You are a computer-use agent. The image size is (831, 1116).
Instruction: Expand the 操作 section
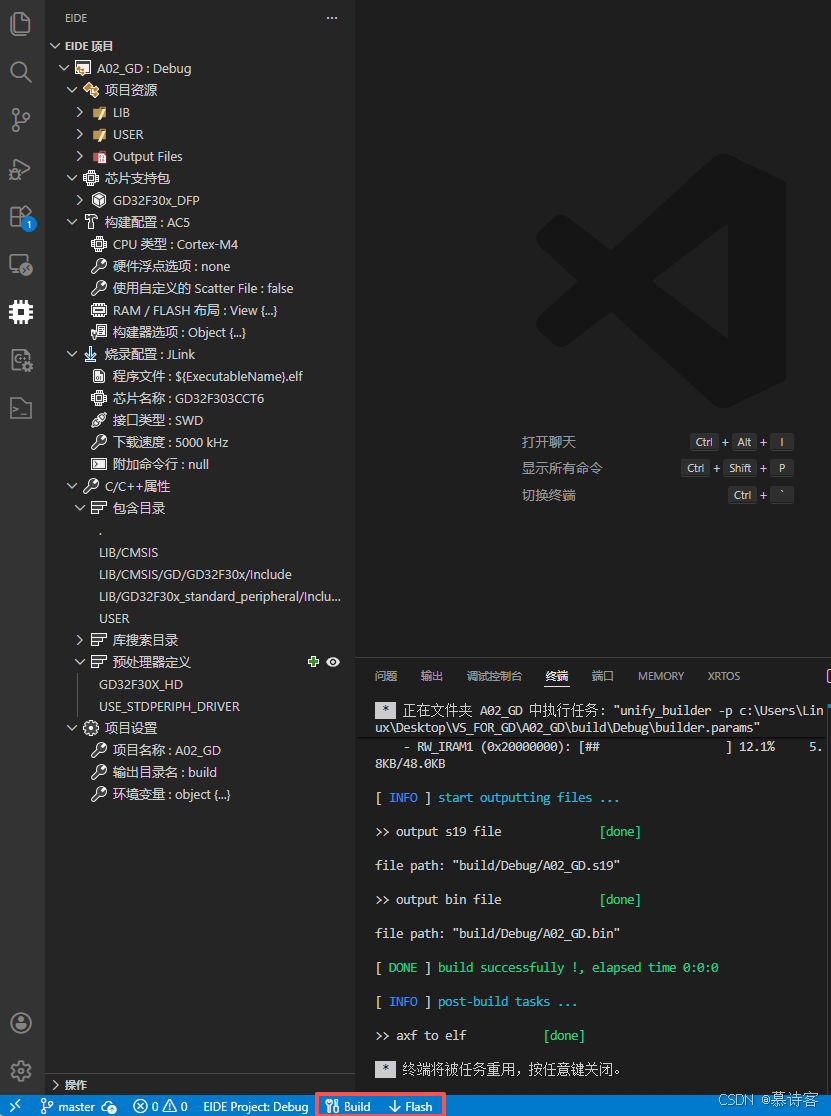pos(55,1085)
